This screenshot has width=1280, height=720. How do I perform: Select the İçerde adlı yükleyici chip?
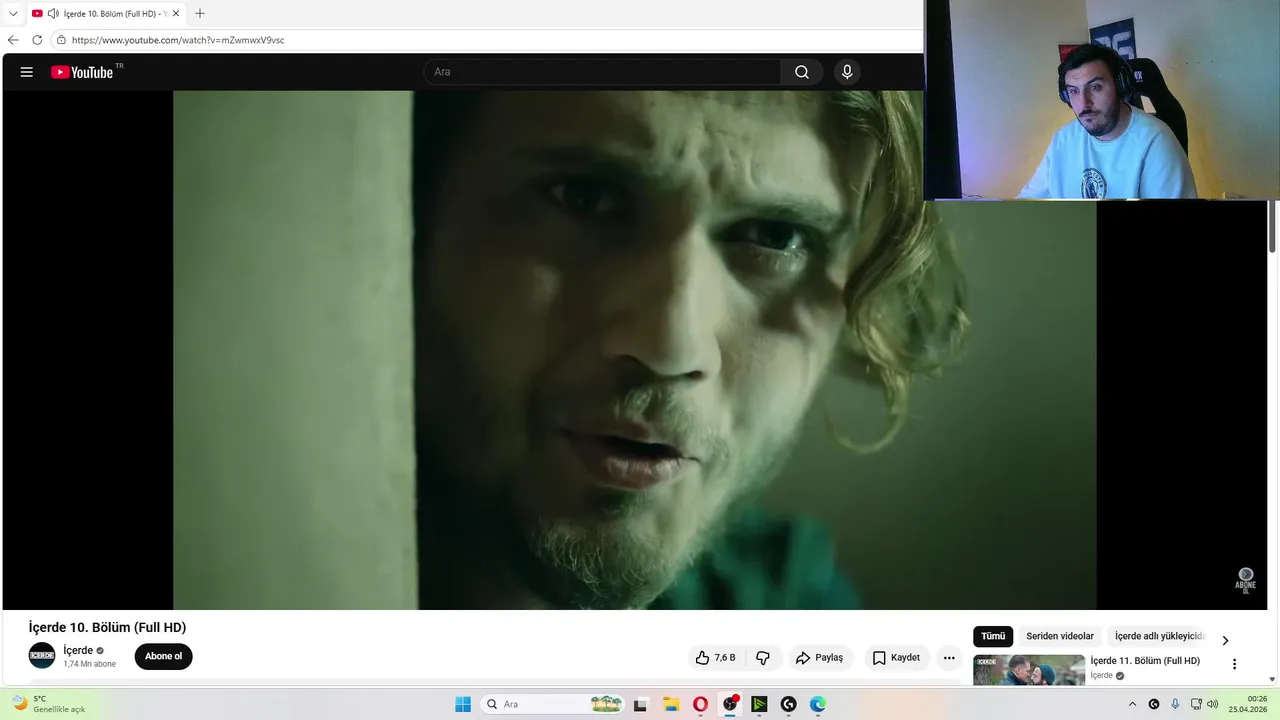click(1160, 636)
